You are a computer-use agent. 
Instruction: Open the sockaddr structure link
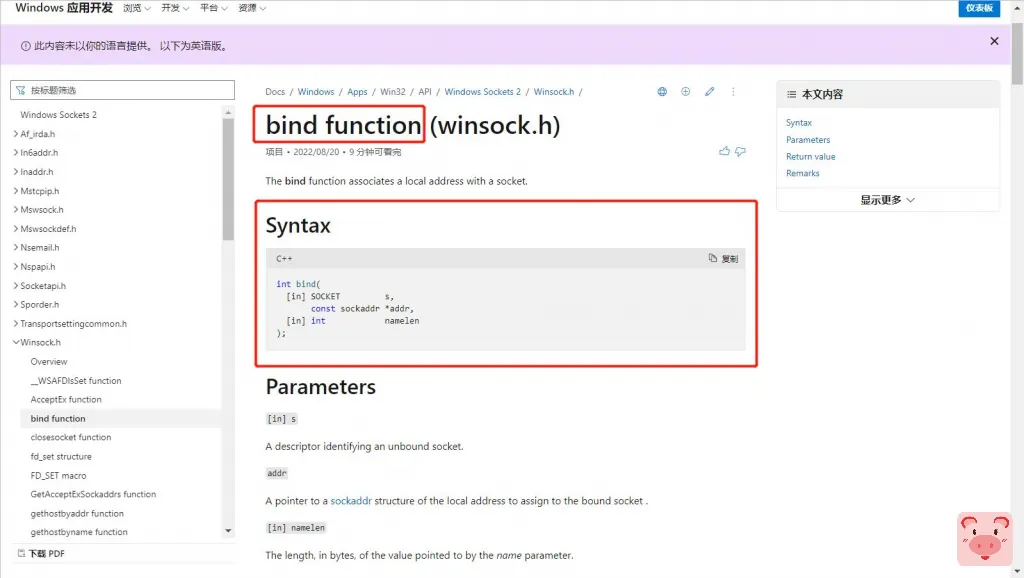[x=351, y=501]
